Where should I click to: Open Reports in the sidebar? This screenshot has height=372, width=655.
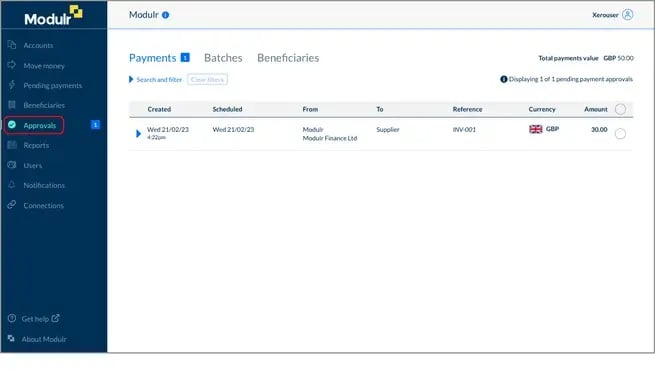[x=36, y=145]
